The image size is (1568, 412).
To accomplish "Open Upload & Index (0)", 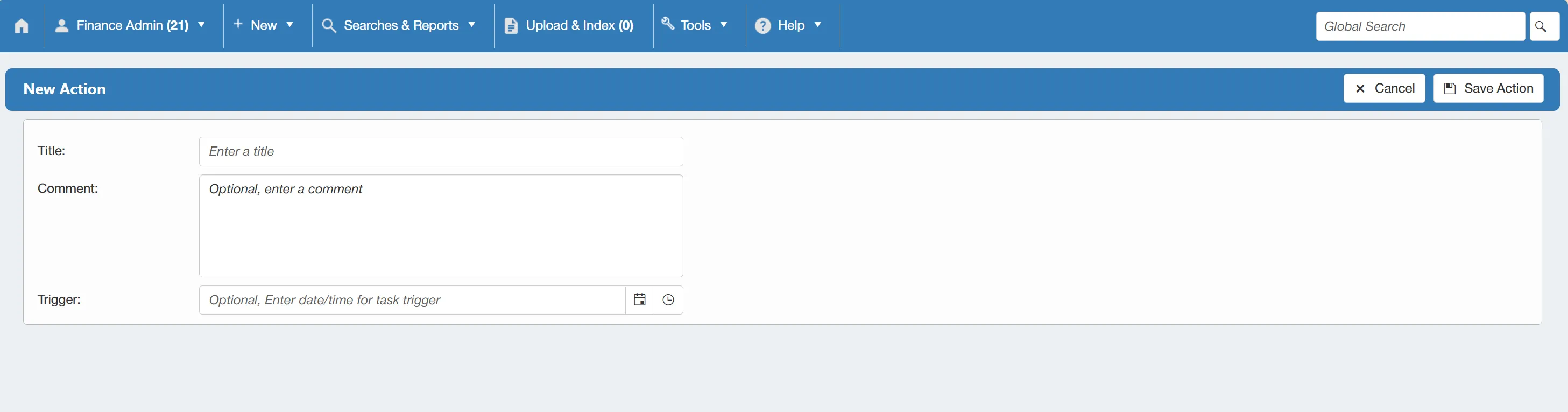I will 580,26.
